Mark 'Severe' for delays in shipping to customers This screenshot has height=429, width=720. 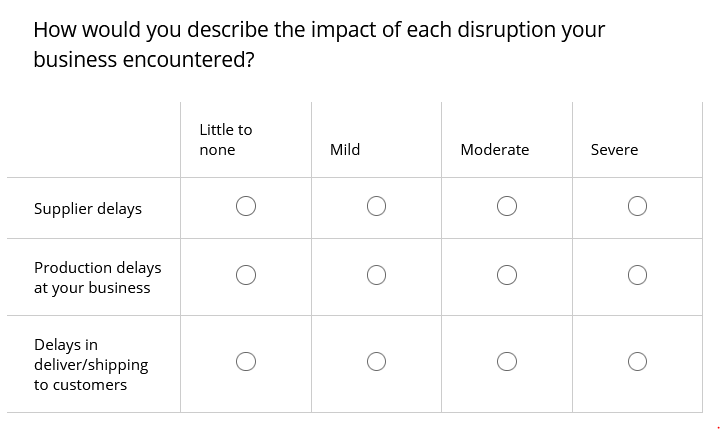coord(637,361)
